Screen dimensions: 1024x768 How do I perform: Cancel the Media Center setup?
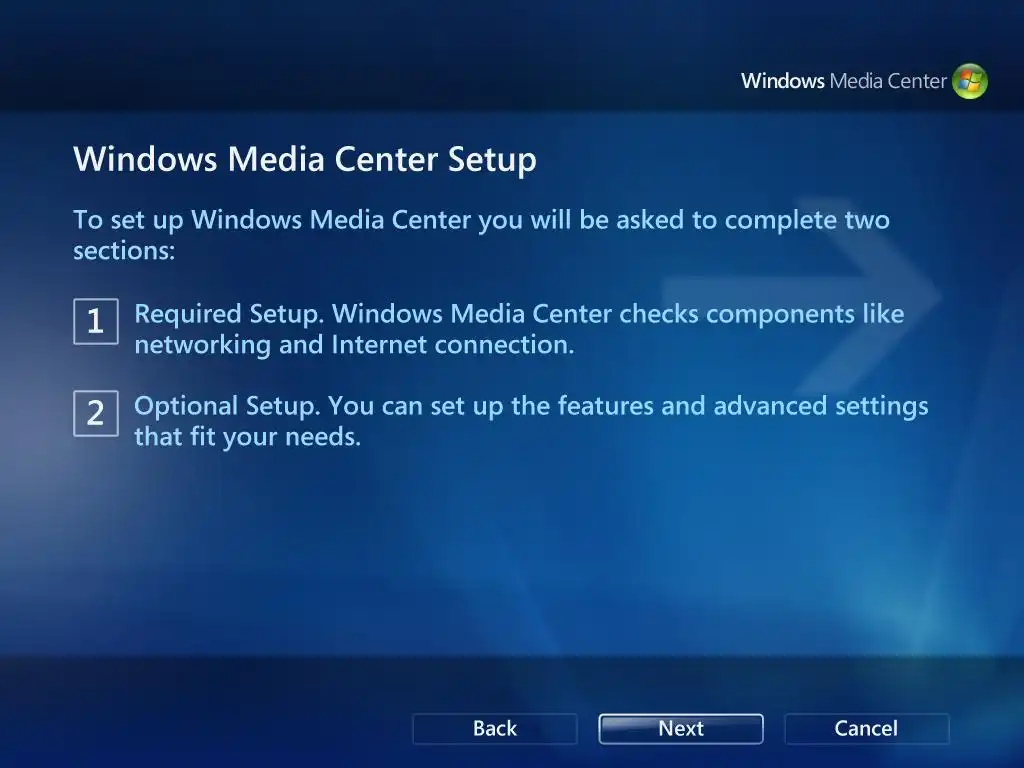(867, 728)
